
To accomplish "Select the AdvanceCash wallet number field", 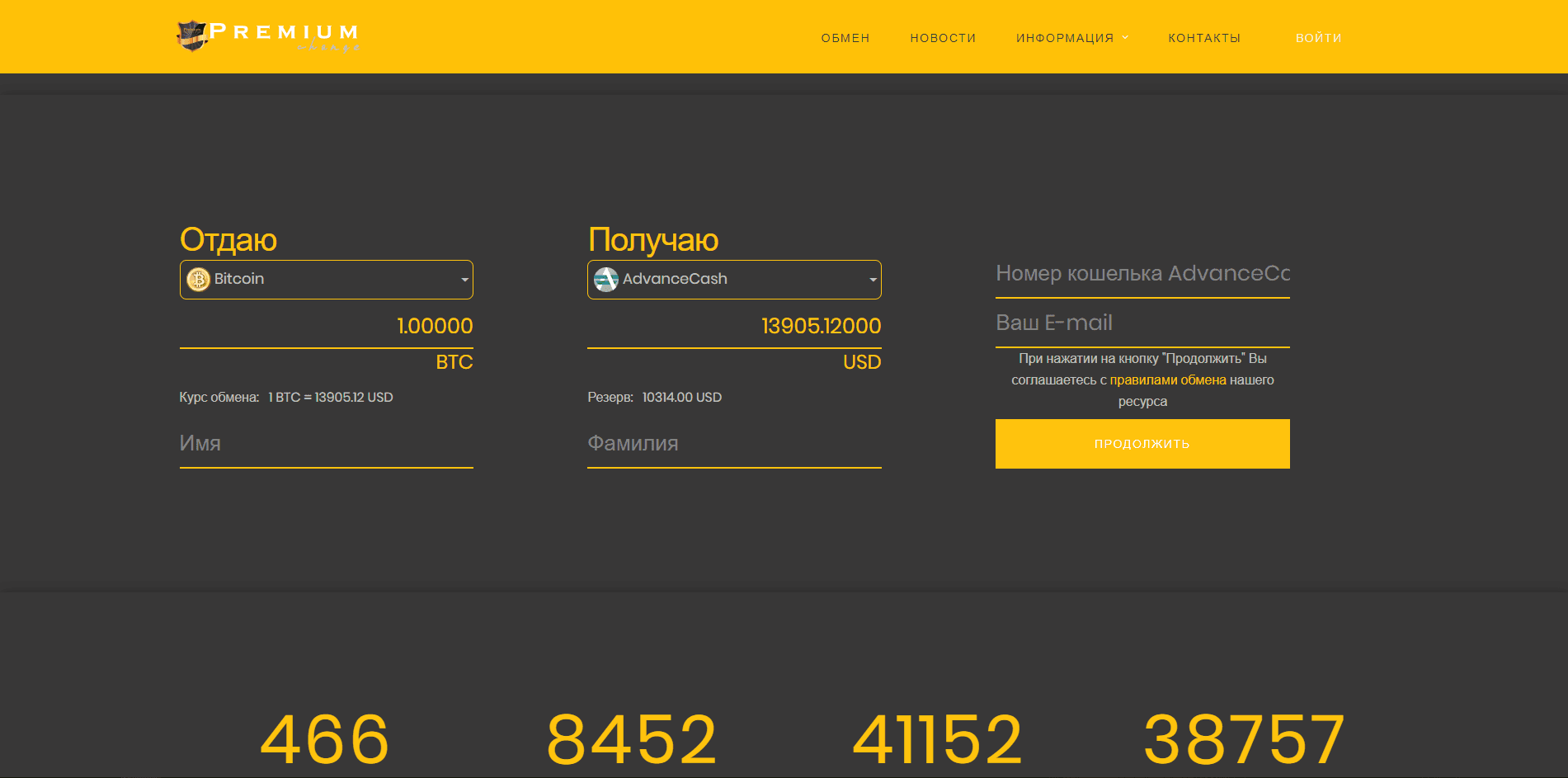I will pos(1142,274).
